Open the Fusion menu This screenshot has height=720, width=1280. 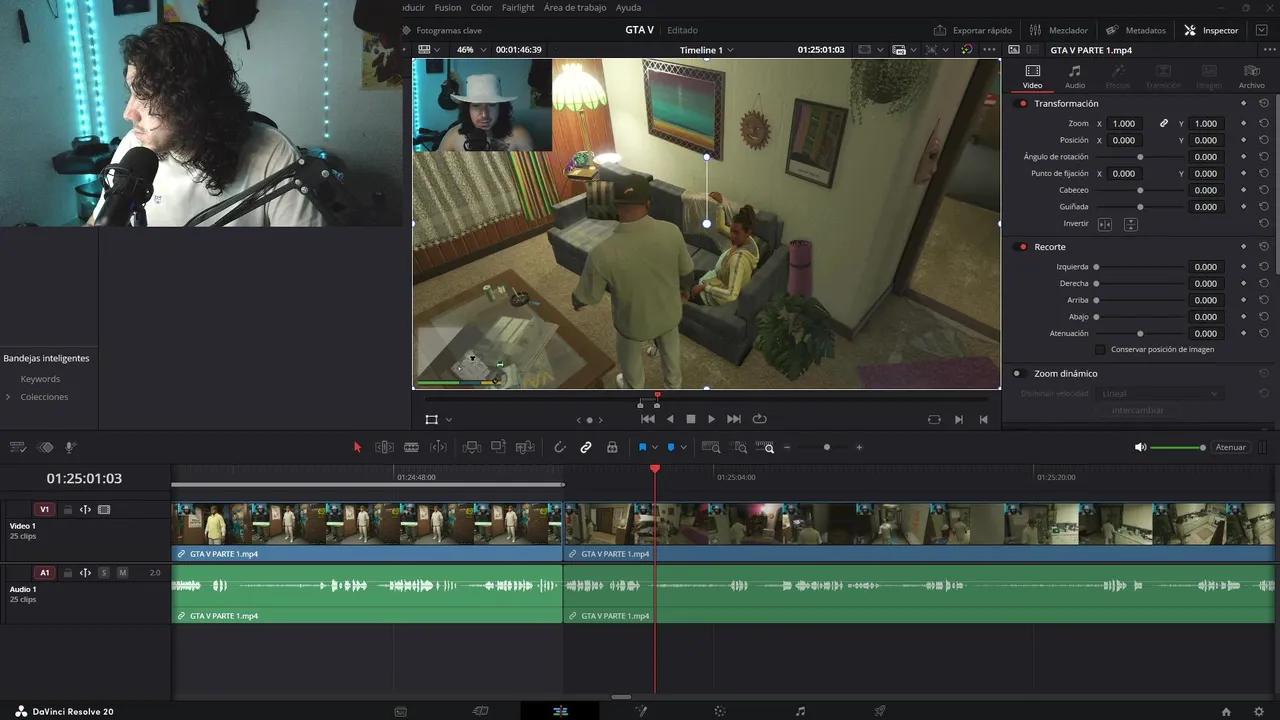tap(448, 7)
